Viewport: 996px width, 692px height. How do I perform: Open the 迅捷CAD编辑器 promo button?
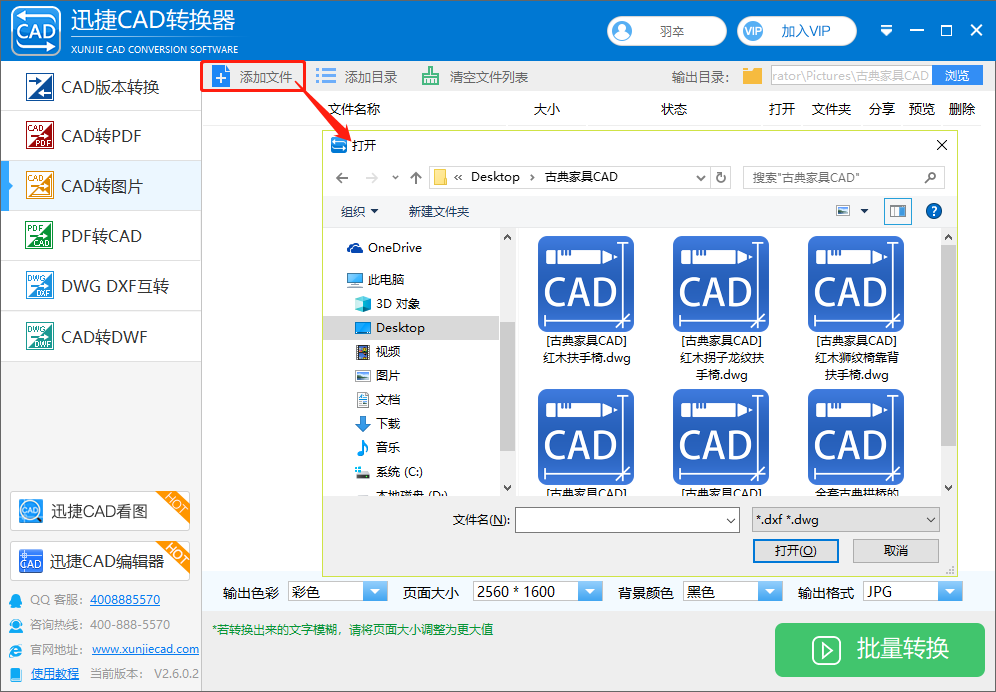tap(100, 560)
